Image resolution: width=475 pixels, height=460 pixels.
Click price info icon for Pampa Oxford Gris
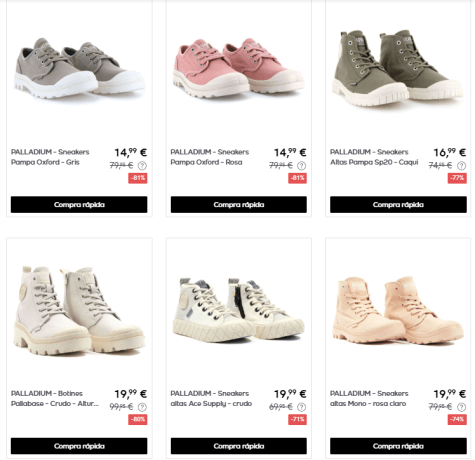[x=142, y=165]
